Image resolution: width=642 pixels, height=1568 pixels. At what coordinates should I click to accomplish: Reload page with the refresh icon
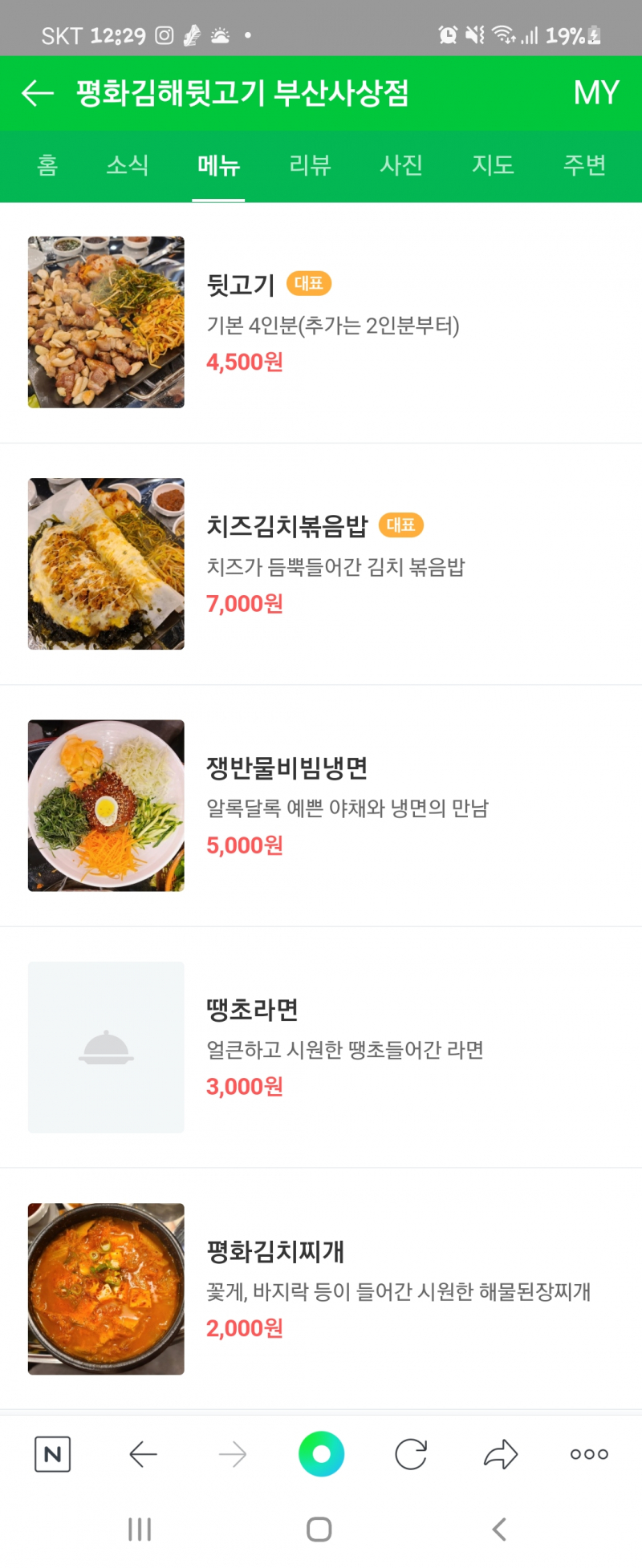click(411, 1454)
